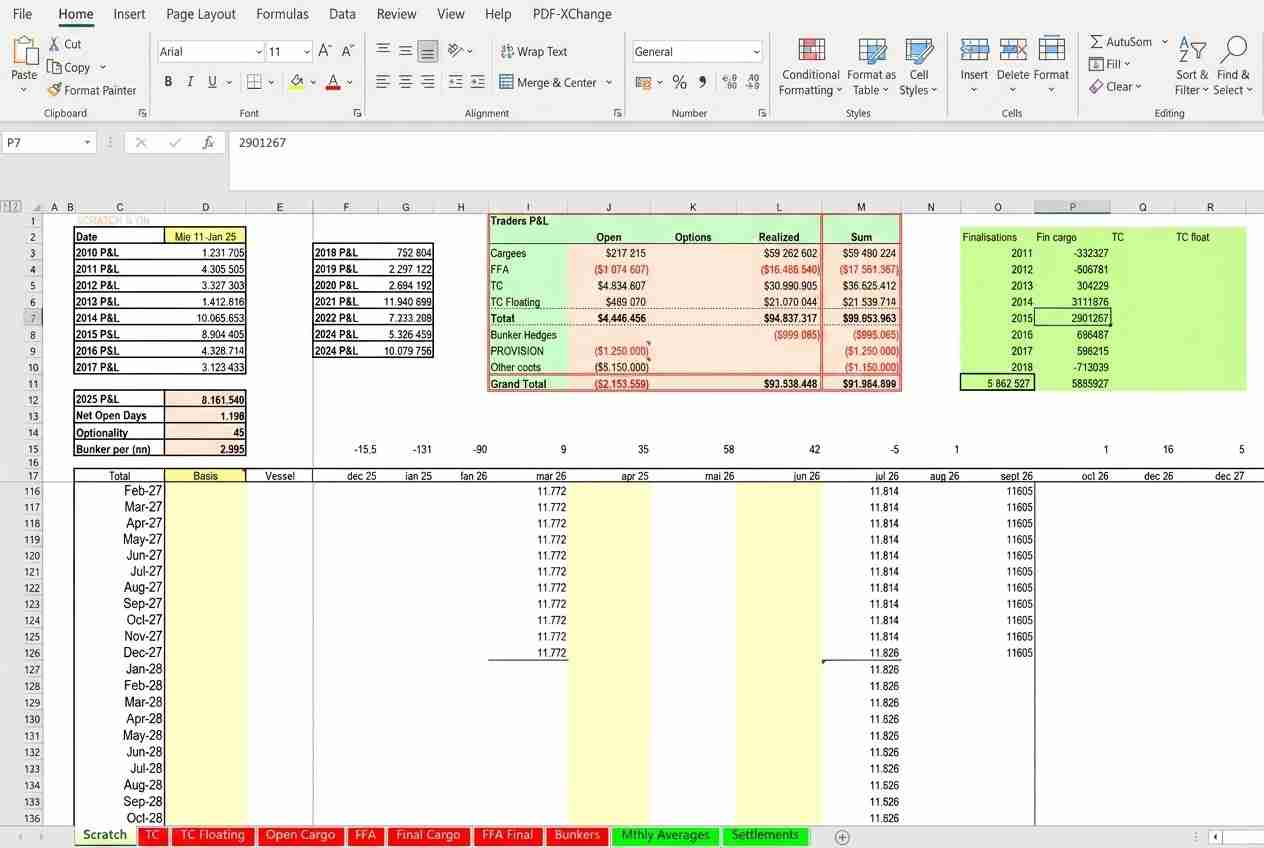1264x848 pixels.
Task: Apply cell borders icon
Action: [254, 82]
